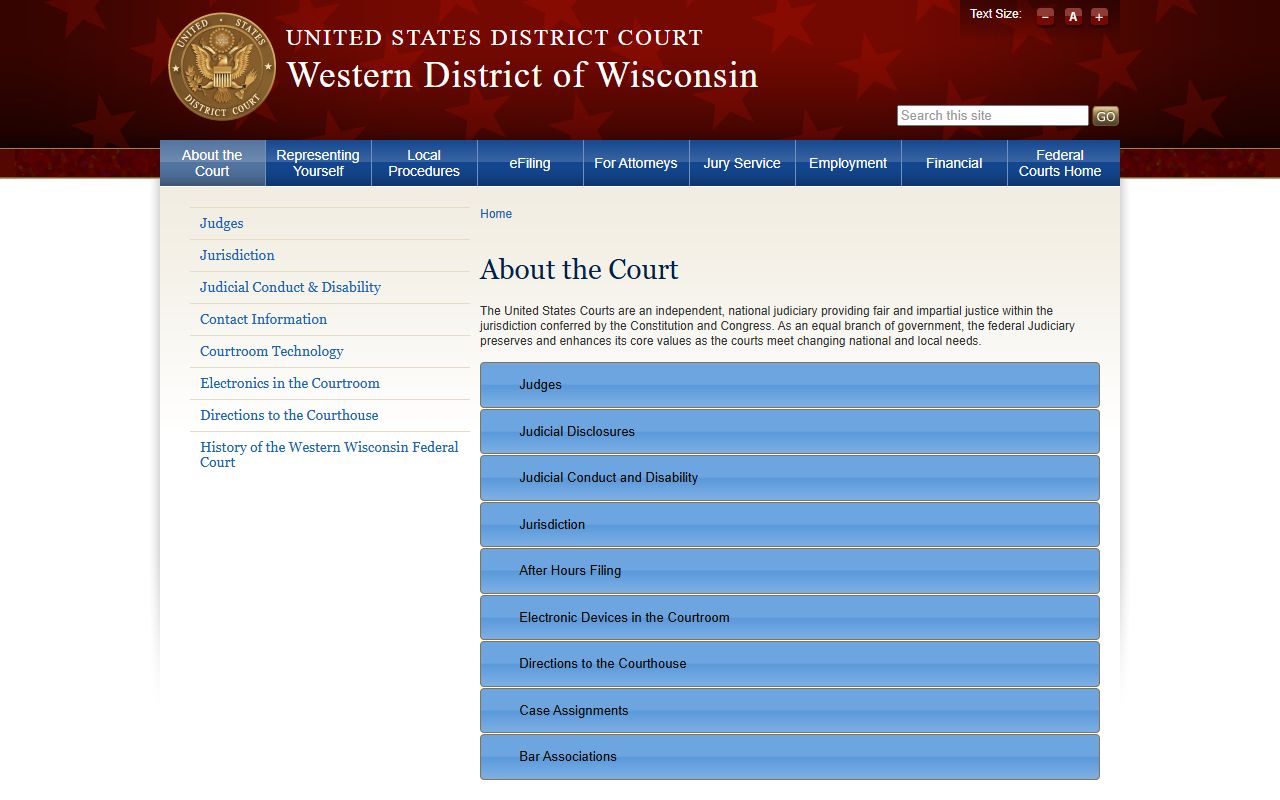Open the eFiling menu tab
This screenshot has height=800, width=1280.
tap(530, 163)
